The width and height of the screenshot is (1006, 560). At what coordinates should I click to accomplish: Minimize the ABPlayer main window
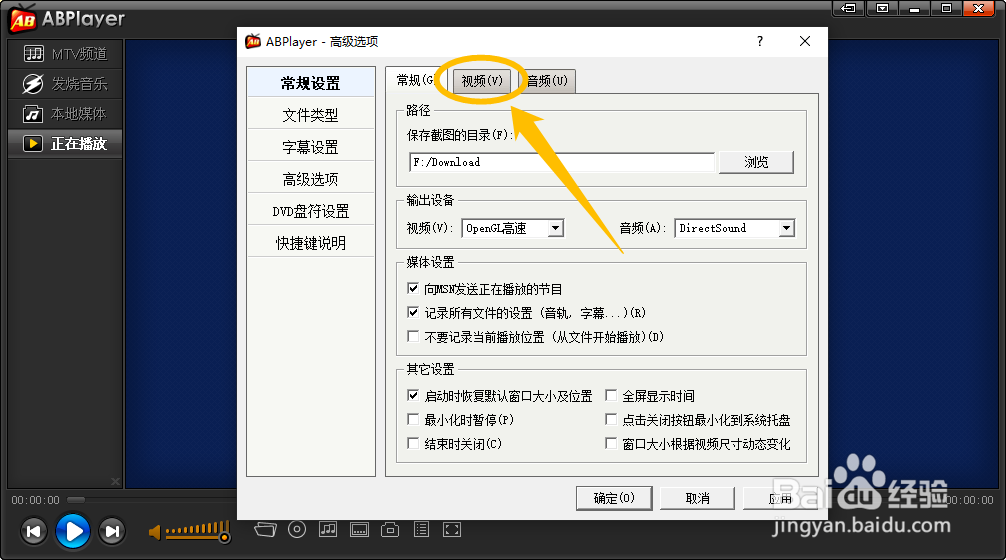click(x=914, y=8)
